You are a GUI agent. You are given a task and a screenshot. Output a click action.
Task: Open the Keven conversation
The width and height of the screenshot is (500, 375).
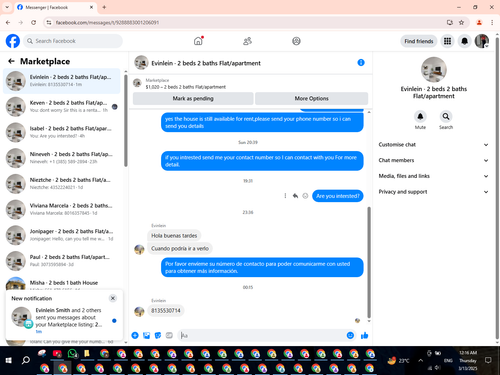62,106
